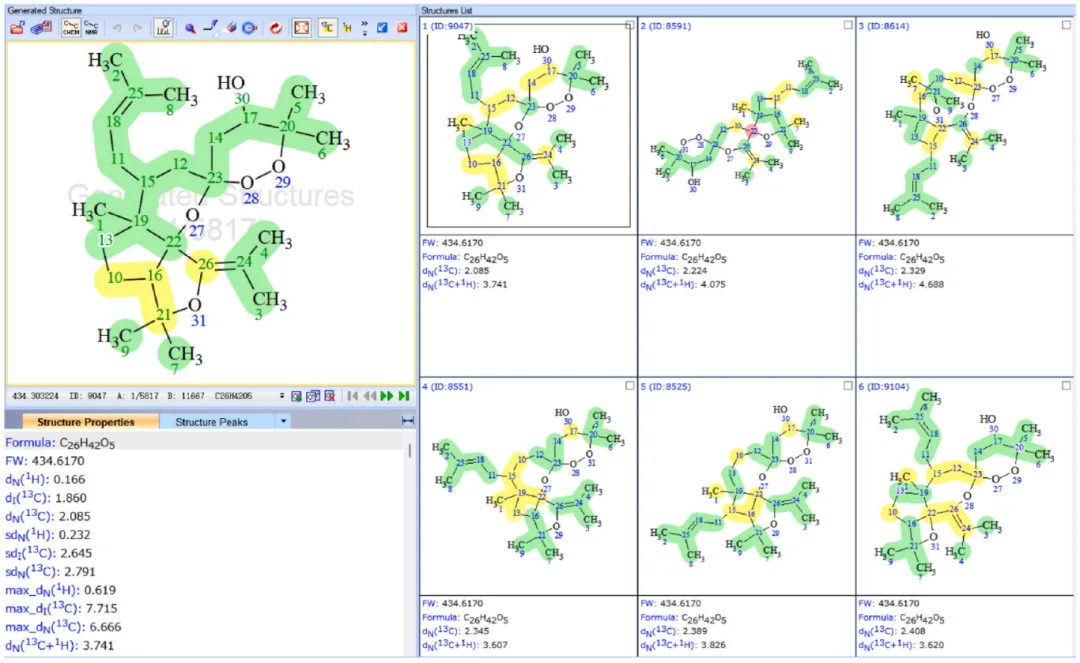Screen dimensions: 1080x663
Task: Open the status bar options dropdown arrow
Action: coord(282,396)
